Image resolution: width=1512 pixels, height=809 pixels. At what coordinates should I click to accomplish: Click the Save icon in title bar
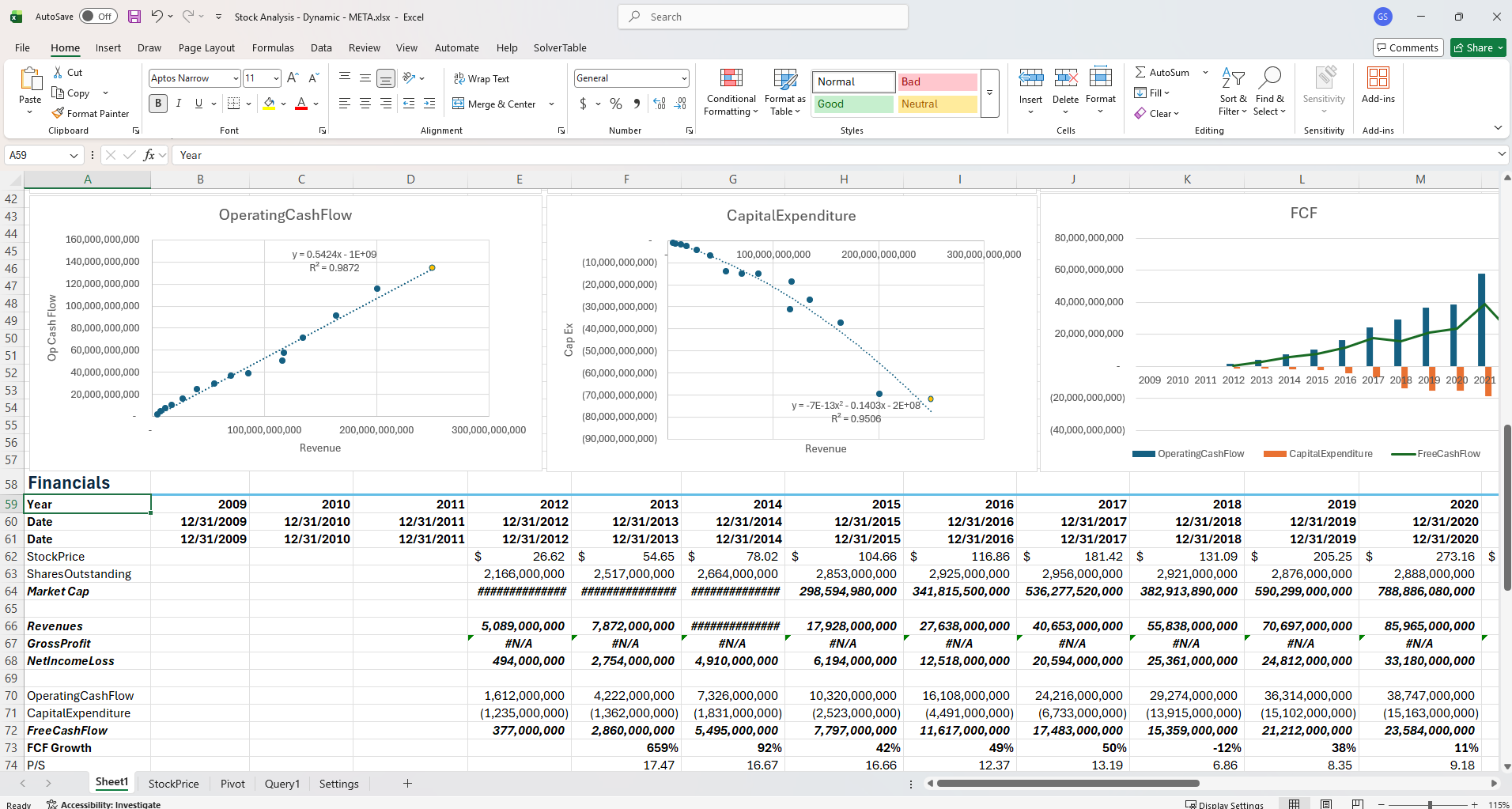pyautogui.click(x=134, y=17)
